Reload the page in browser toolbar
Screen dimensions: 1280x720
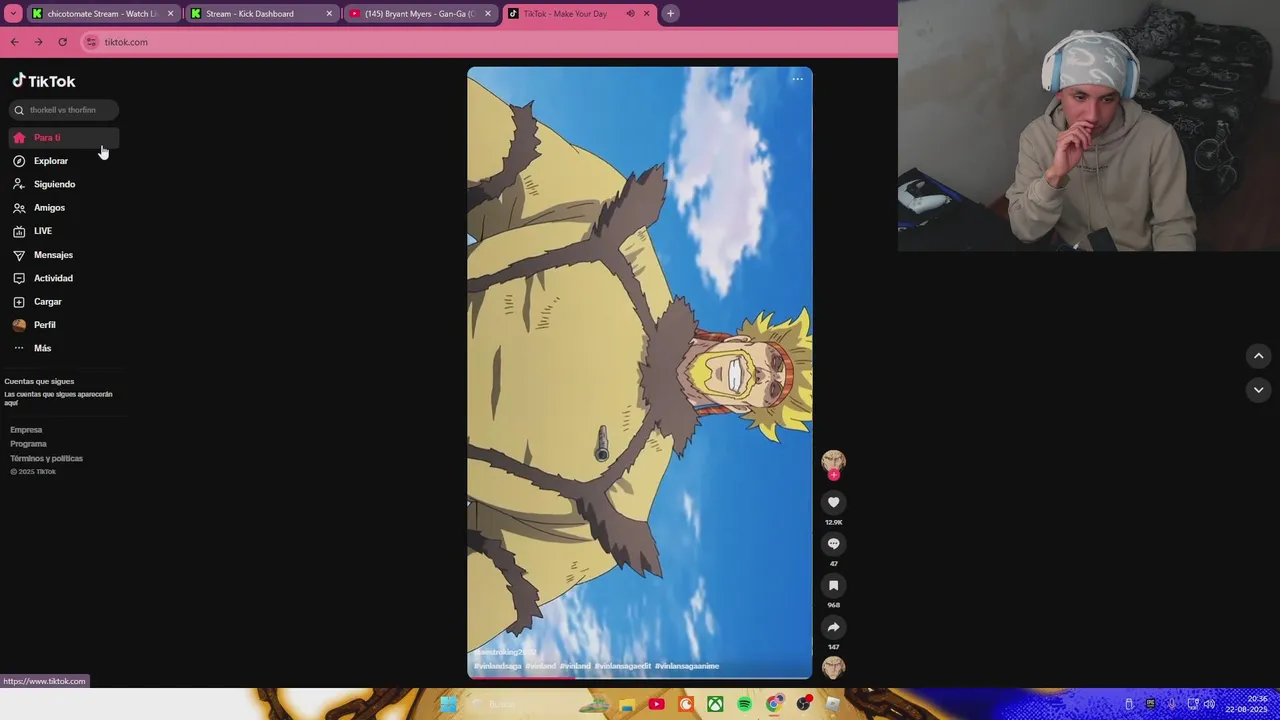pyautogui.click(x=62, y=42)
